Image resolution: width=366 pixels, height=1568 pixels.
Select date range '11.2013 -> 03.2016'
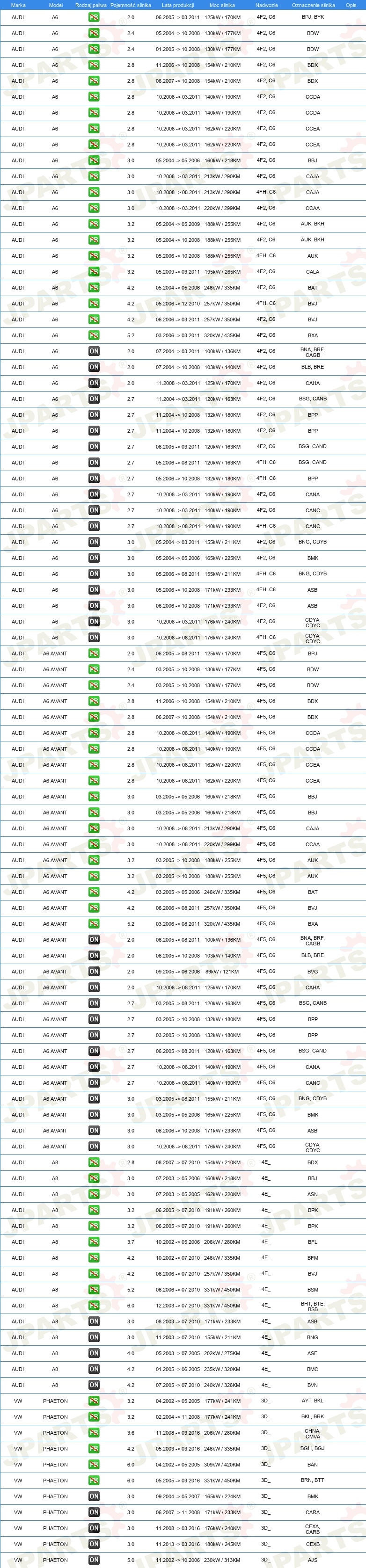click(x=178, y=1544)
